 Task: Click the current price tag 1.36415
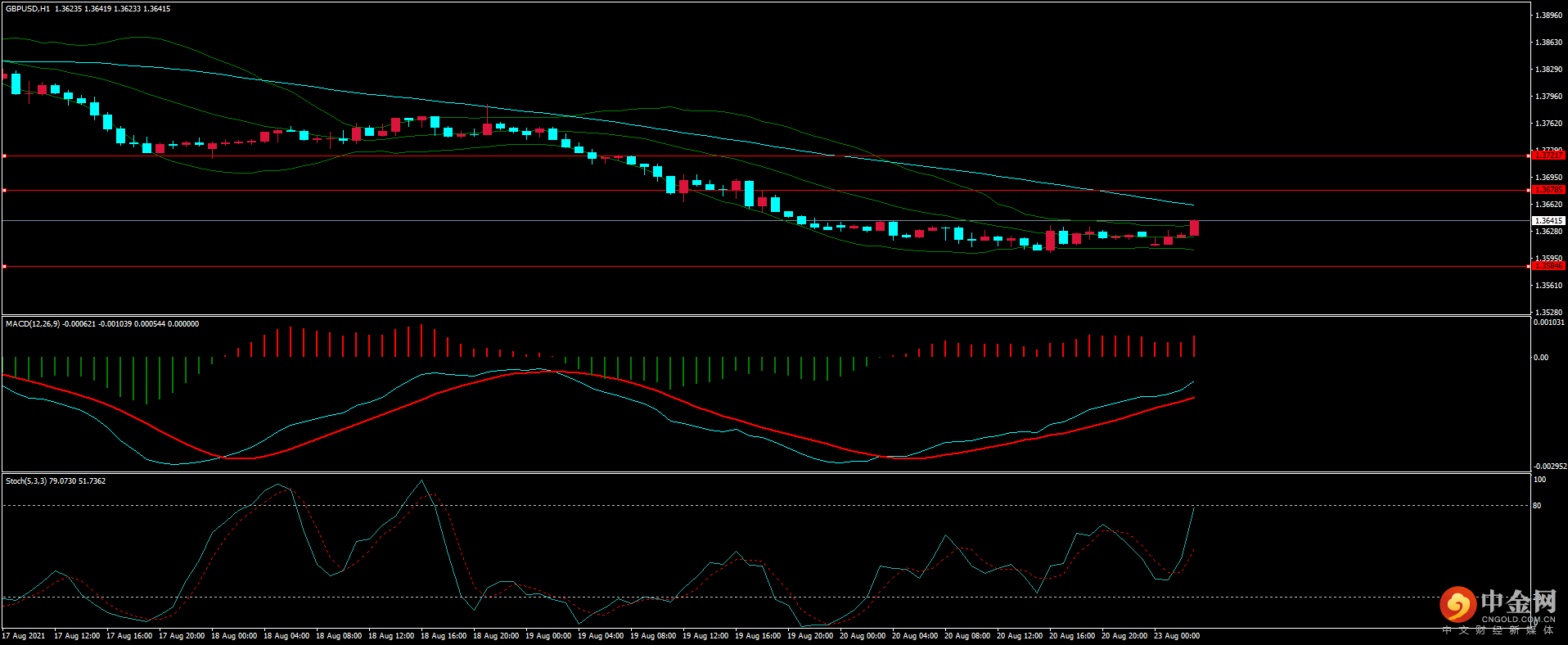pos(1548,221)
